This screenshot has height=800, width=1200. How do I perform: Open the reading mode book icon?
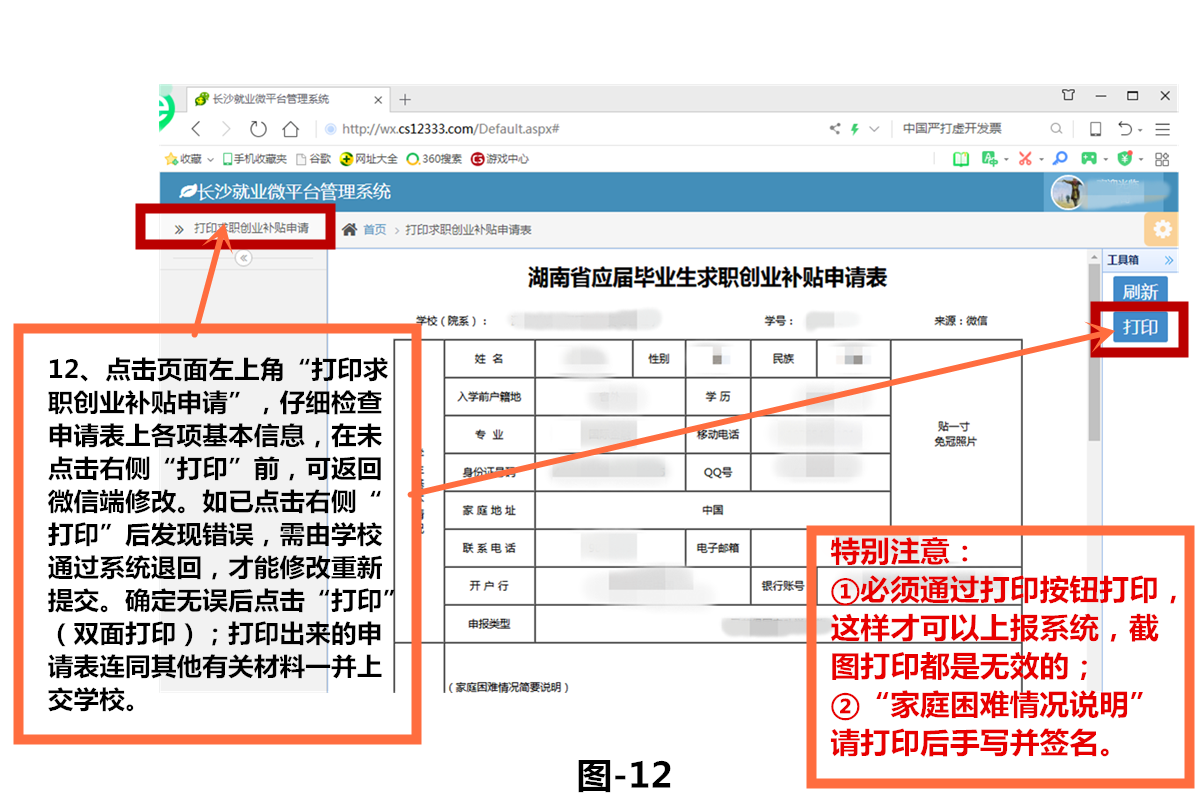pos(961,158)
